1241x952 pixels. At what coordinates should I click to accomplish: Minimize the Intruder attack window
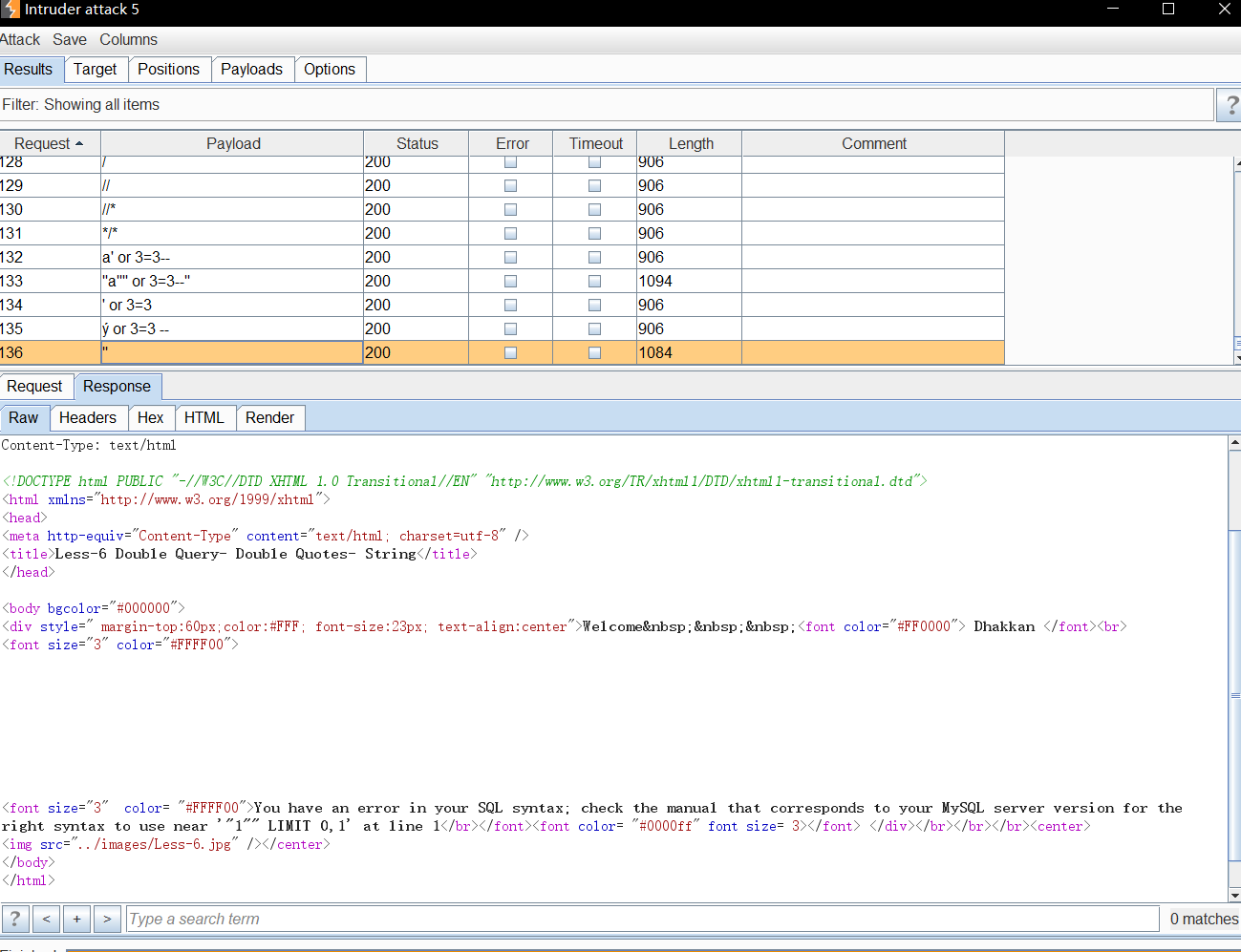coord(1113,10)
